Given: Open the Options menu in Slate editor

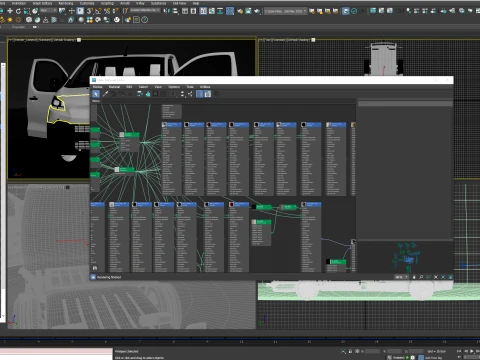Looking at the screenshot, I should (x=174, y=87).
